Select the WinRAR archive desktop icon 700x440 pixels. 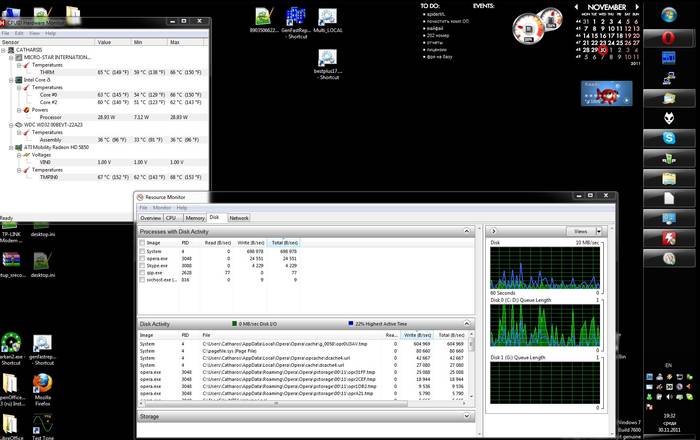pos(11,264)
